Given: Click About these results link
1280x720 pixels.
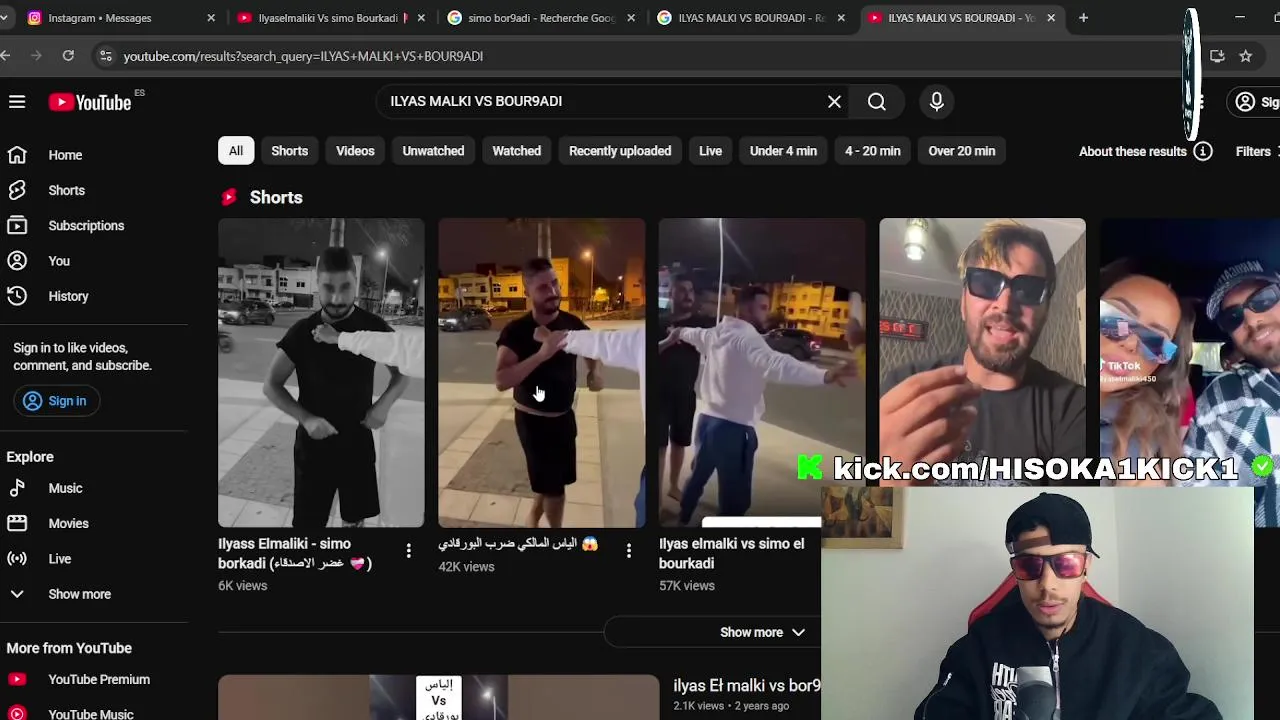Looking at the screenshot, I should coord(1132,151).
